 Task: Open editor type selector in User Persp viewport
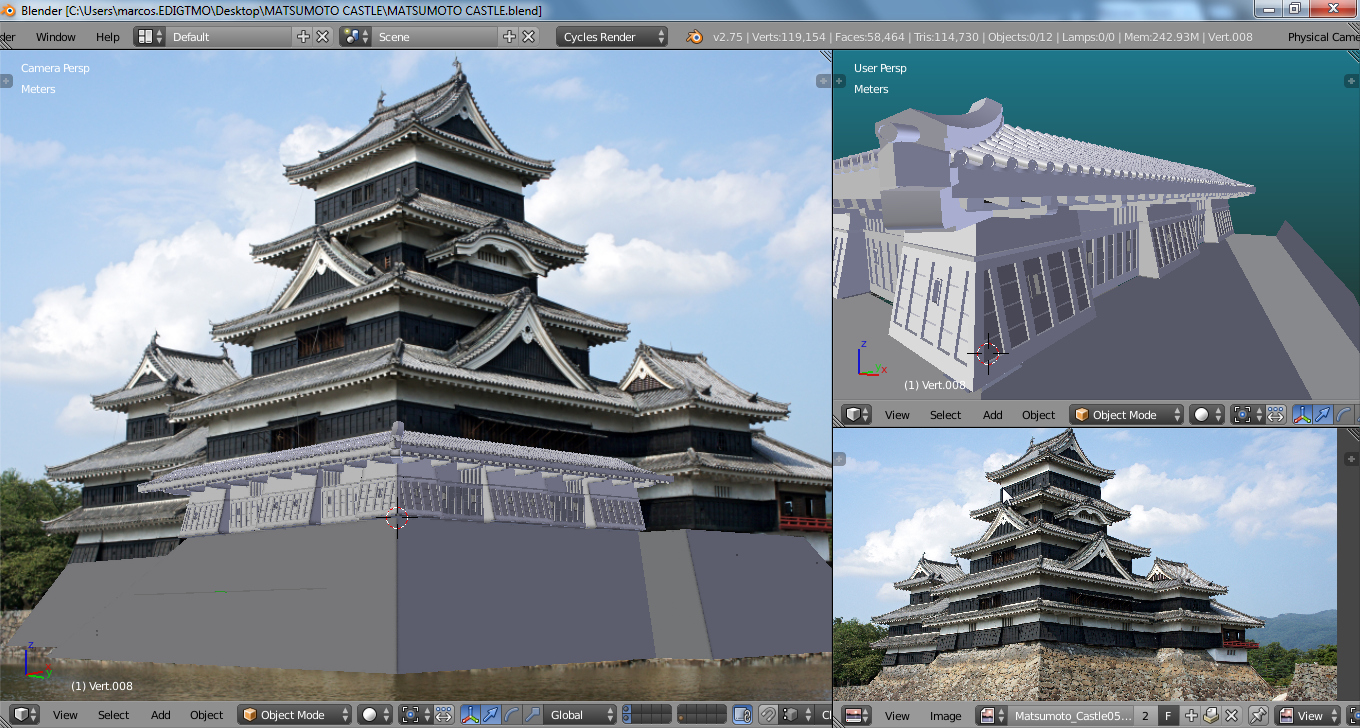pos(857,415)
